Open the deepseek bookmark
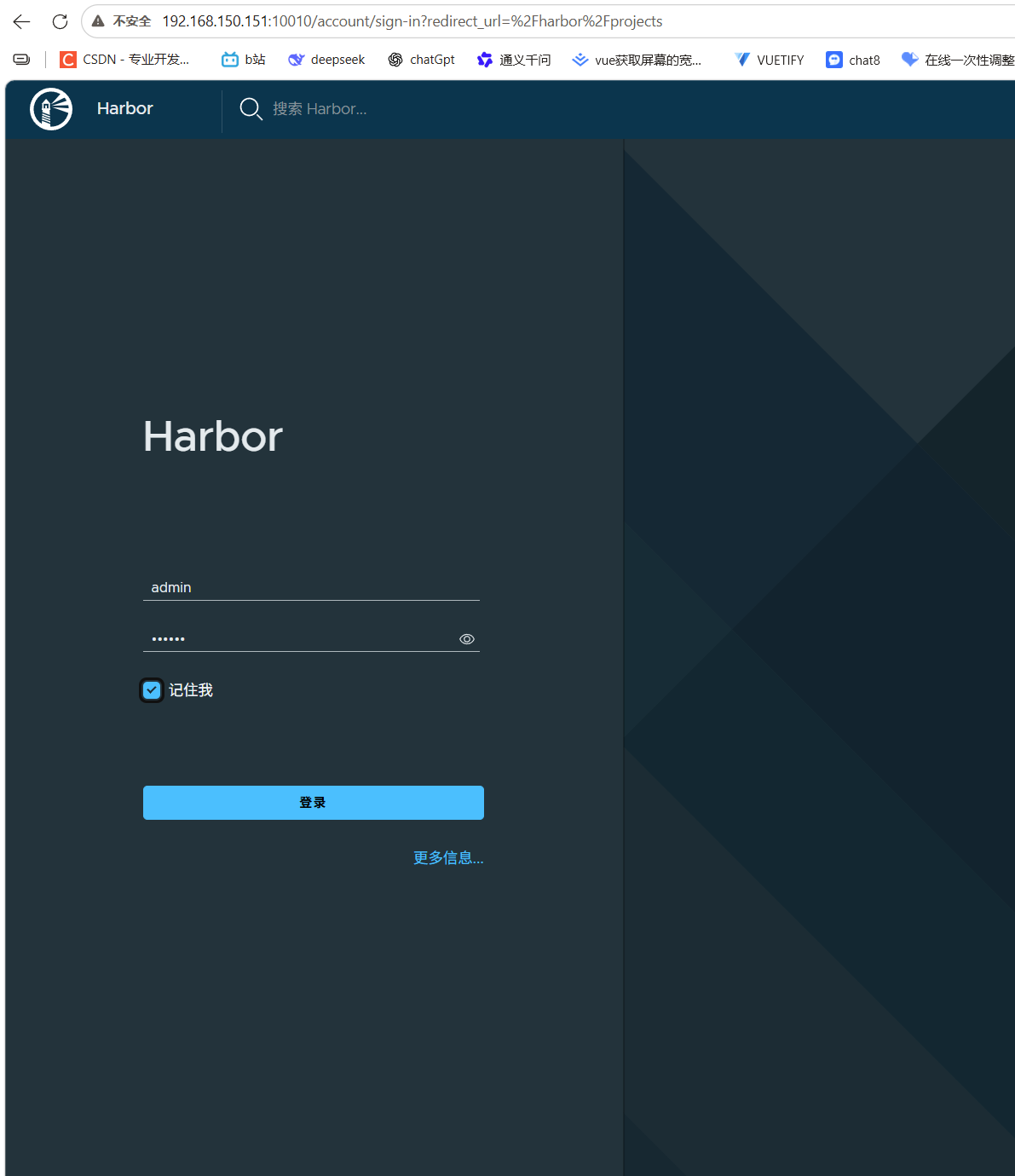The width and height of the screenshot is (1015, 1176). 326,60
